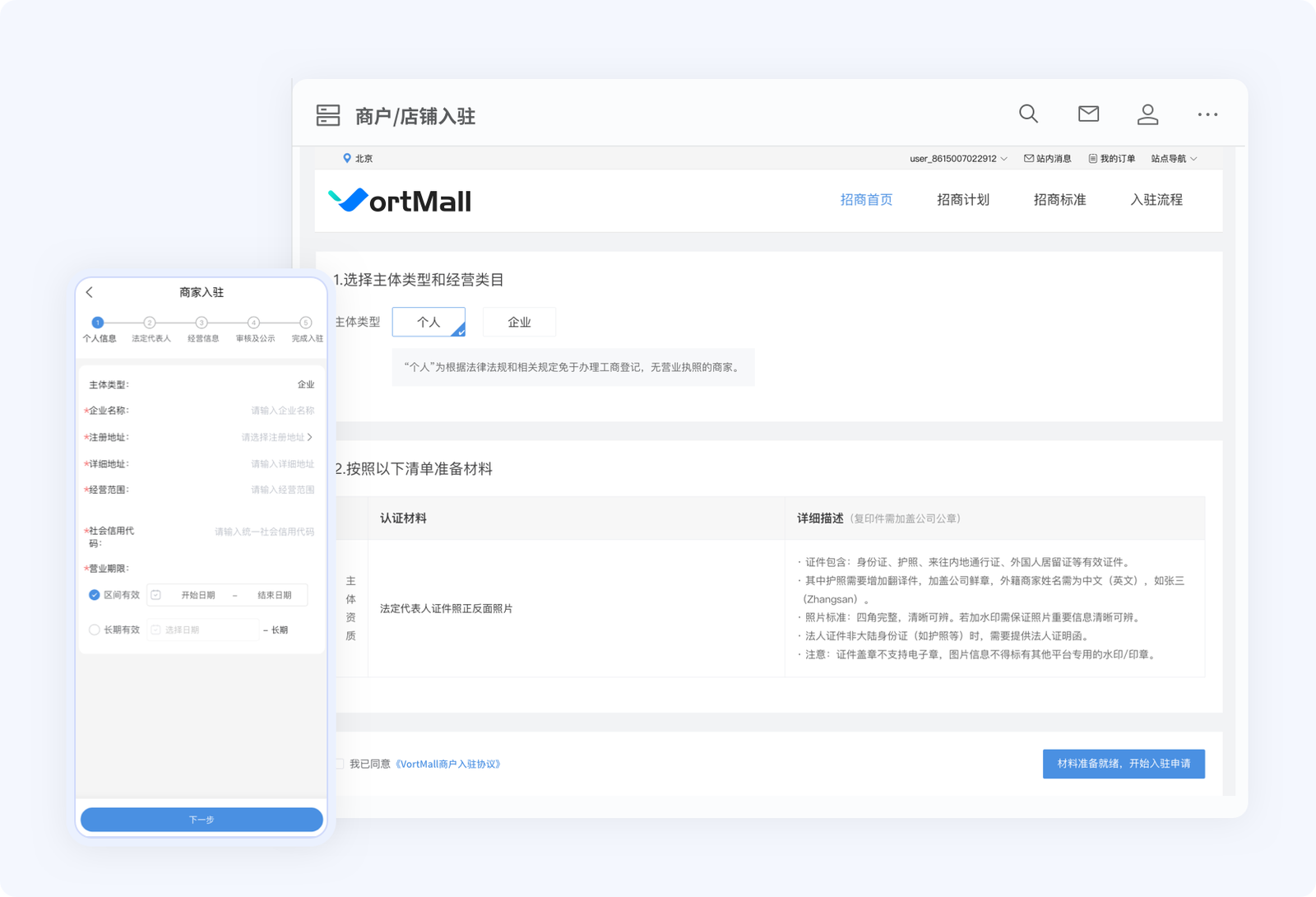This screenshot has height=897, width=1316.
Task: Tap the back arrow in mobile merchant form
Action: (90, 292)
